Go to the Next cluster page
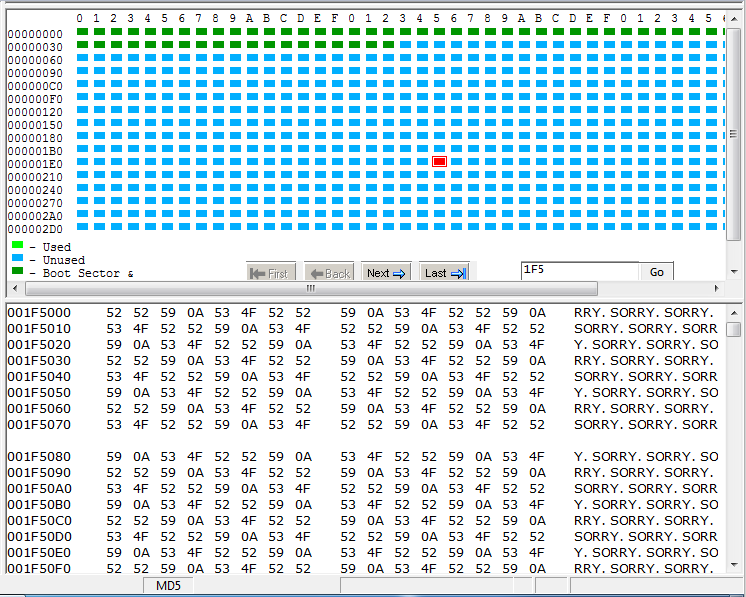The height and width of the screenshot is (597, 746). [x=386, y=273]
